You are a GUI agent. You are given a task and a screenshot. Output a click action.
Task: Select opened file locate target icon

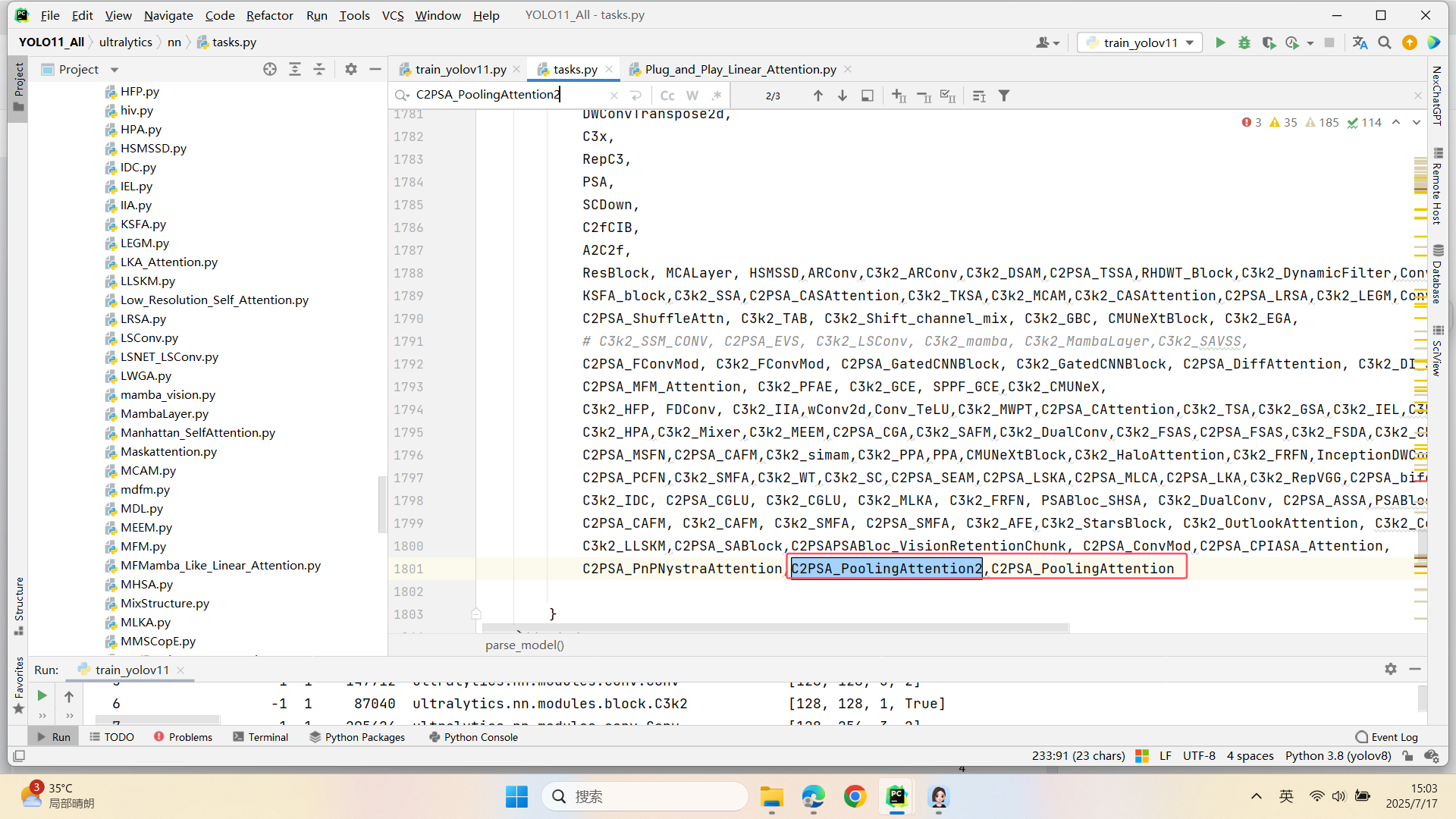click(270, 69)
